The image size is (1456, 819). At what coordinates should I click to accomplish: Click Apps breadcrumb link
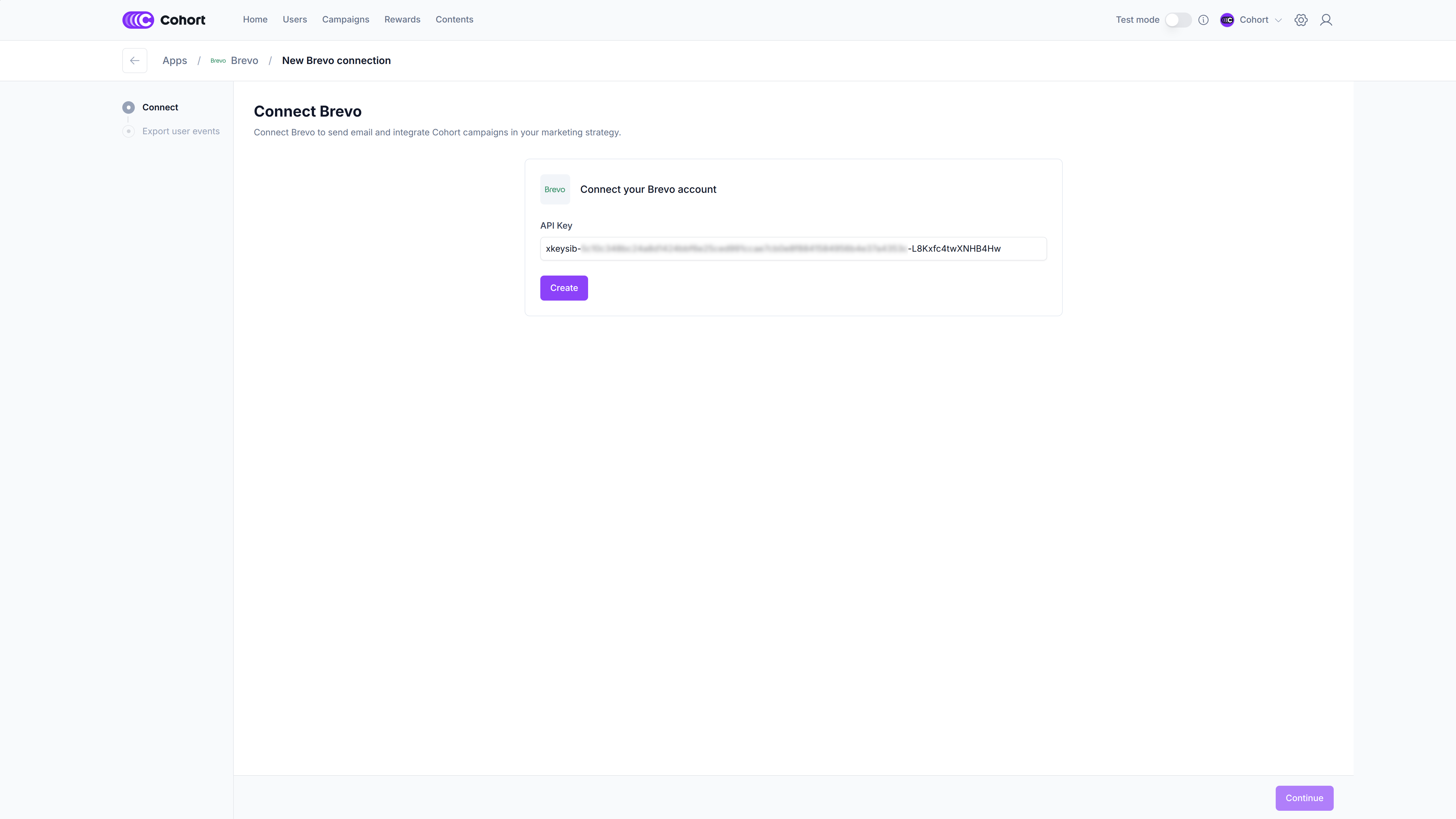click(x=174, y=61)
